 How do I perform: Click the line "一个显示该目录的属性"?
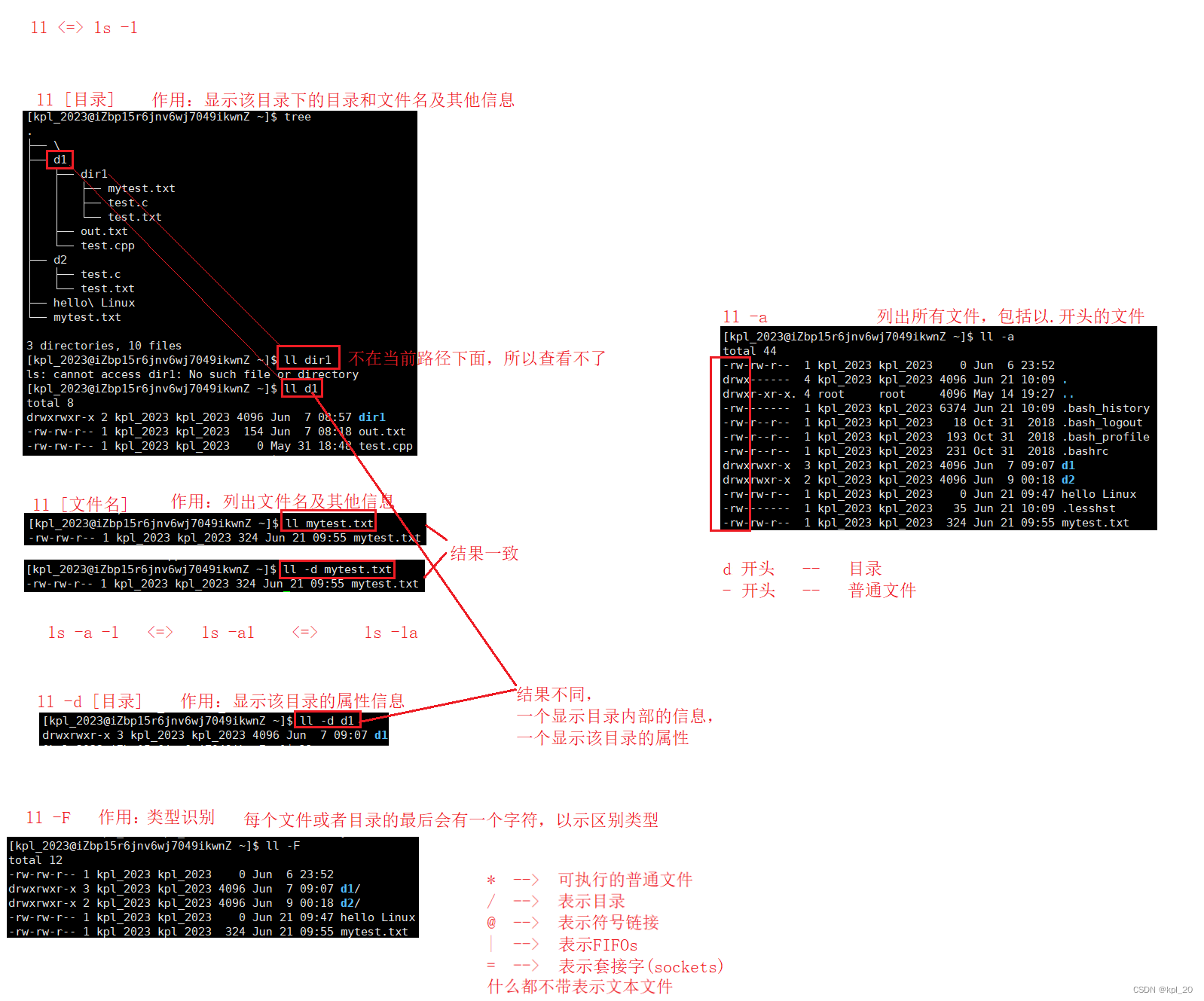pyautogui.click(x=603, y=738)
